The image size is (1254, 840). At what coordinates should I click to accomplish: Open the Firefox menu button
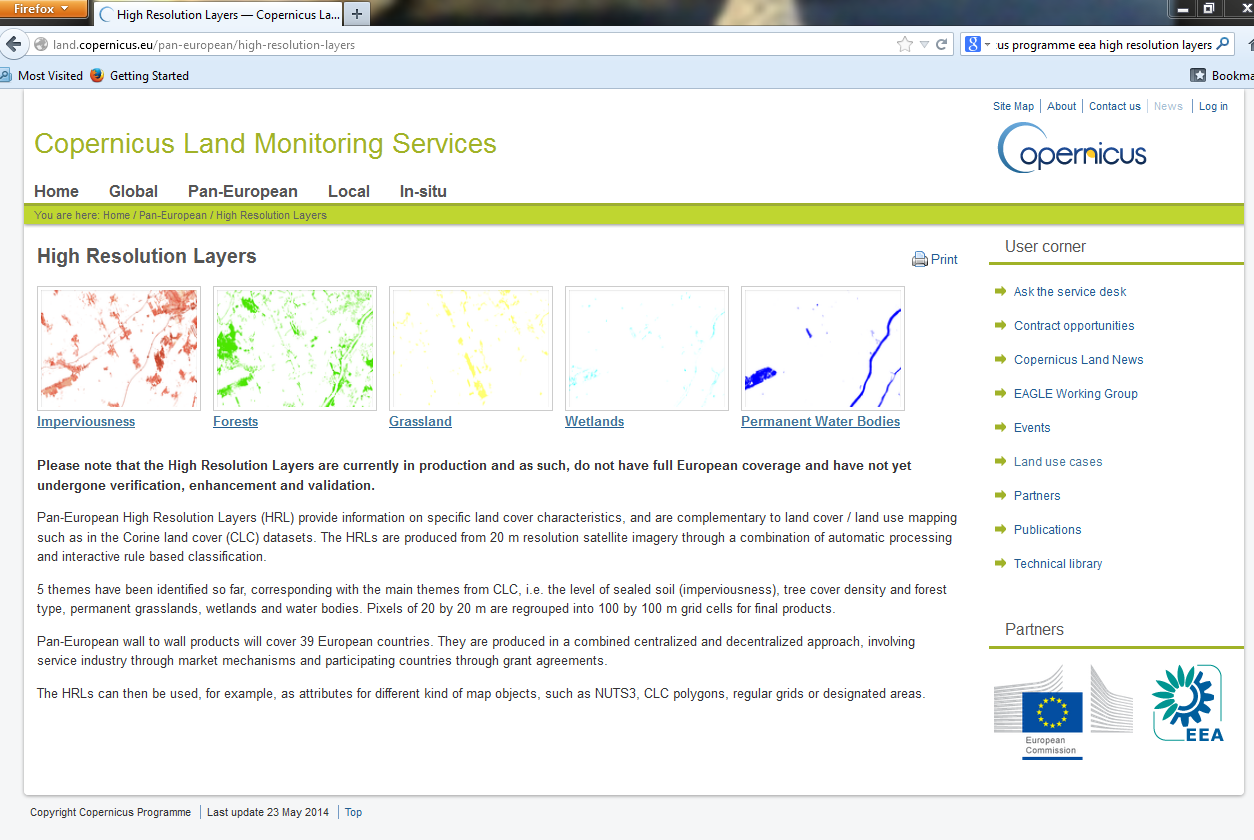(x=43, y=9)
